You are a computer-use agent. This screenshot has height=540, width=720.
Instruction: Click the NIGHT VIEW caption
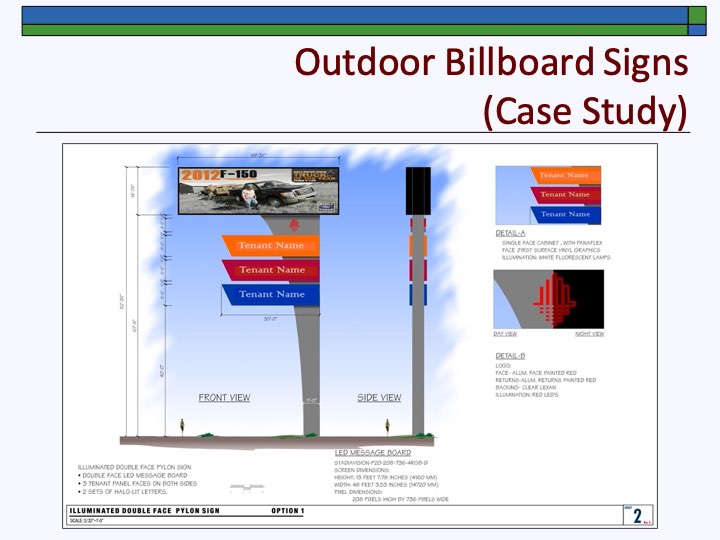pyautogui.click(x=589, y=334)
